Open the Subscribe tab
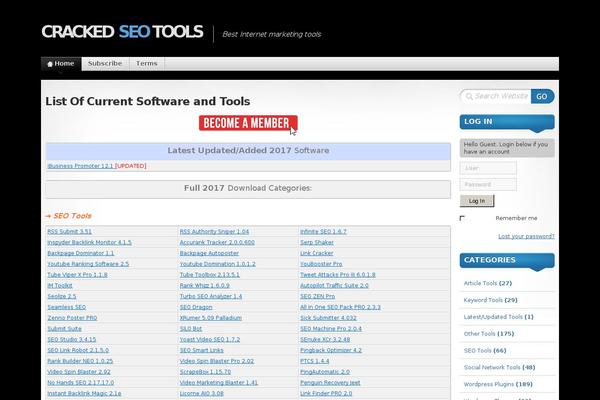 [105, 64]
